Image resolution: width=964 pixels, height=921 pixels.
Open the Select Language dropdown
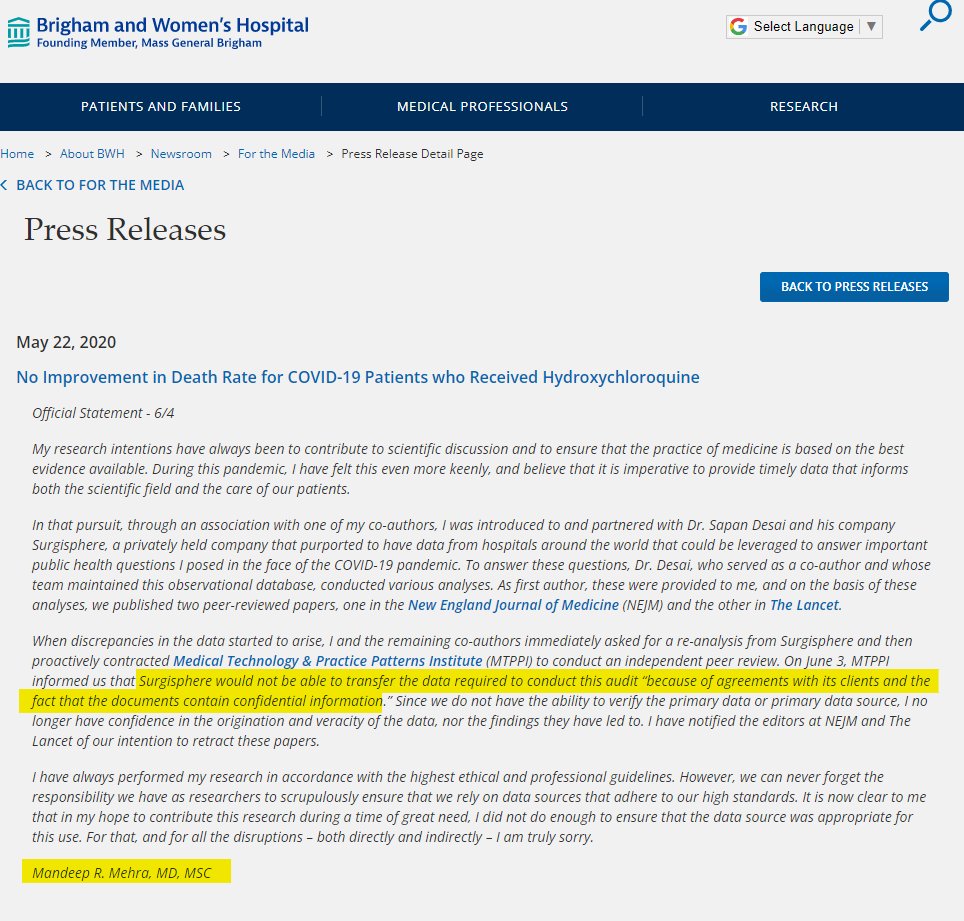click(x=803, y=27)
